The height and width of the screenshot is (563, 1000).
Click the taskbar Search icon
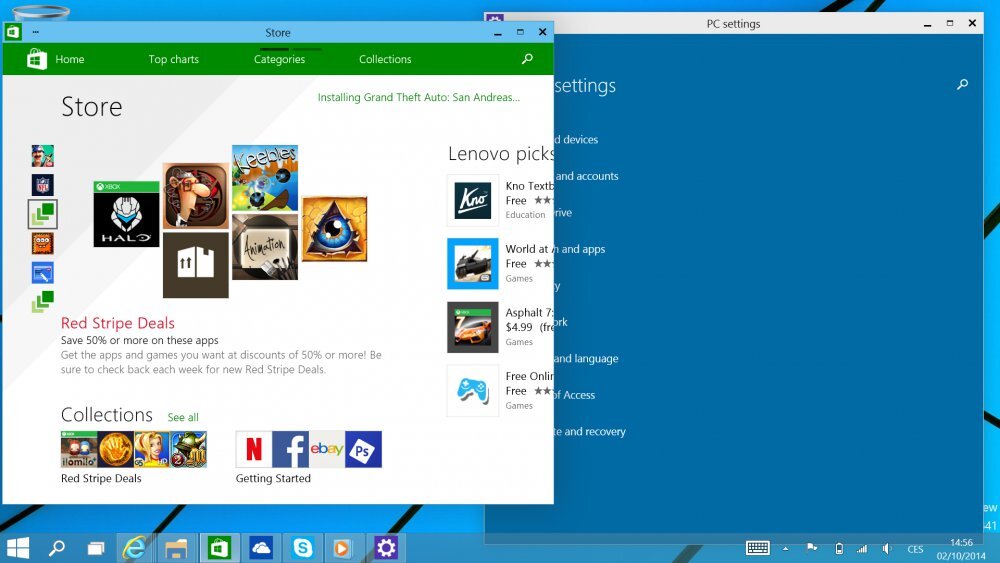coord(57,548)
